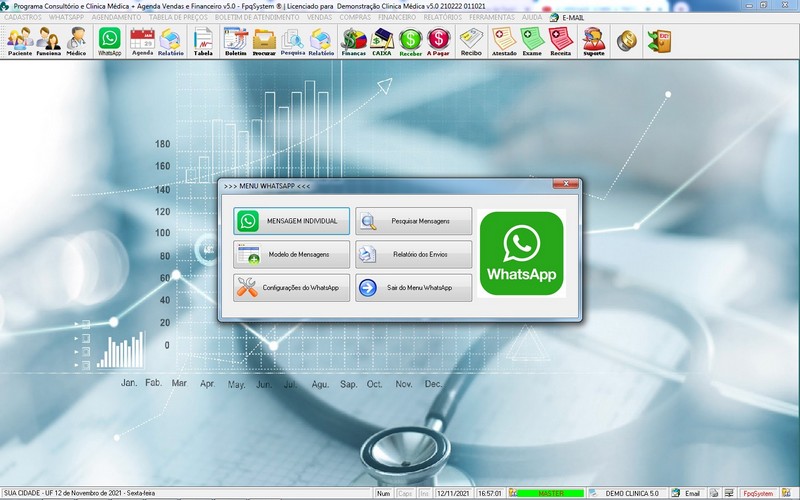Screen dimensions: 800x500
Task: Open the Recibo toolbar icon
Action: (x=471, y=41)
